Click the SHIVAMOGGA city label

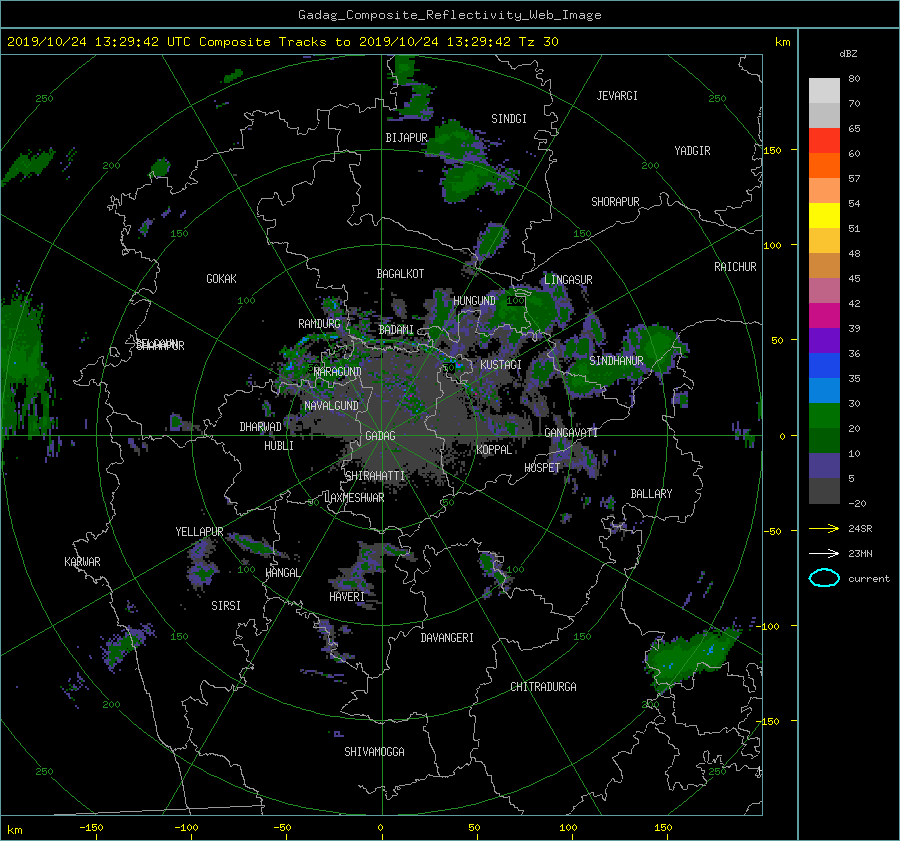pos(374,752)
